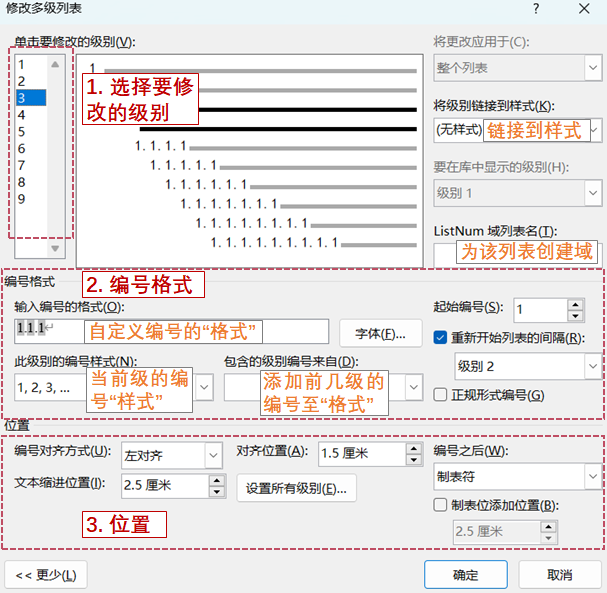Open the 左对齐 number alignment dropdown
Screen dimensions: 607x593
pos(172,455)
